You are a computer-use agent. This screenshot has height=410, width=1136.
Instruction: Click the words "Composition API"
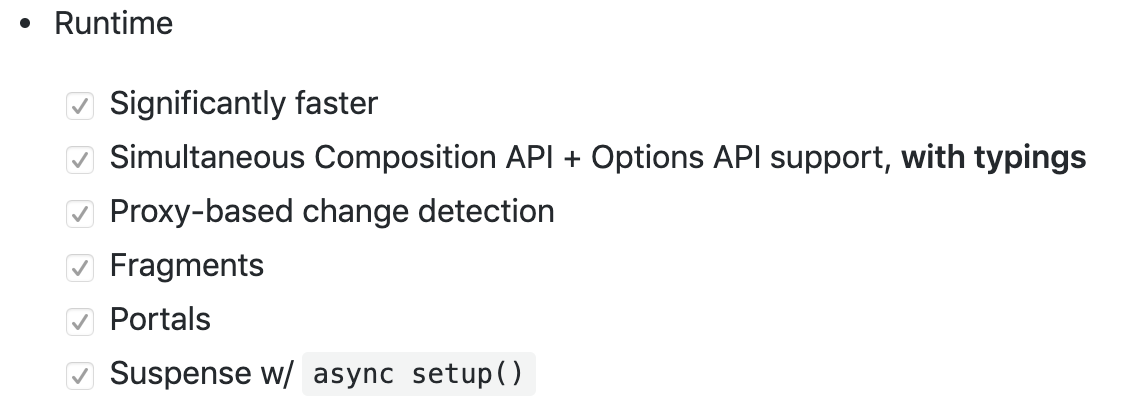[427, 157]
